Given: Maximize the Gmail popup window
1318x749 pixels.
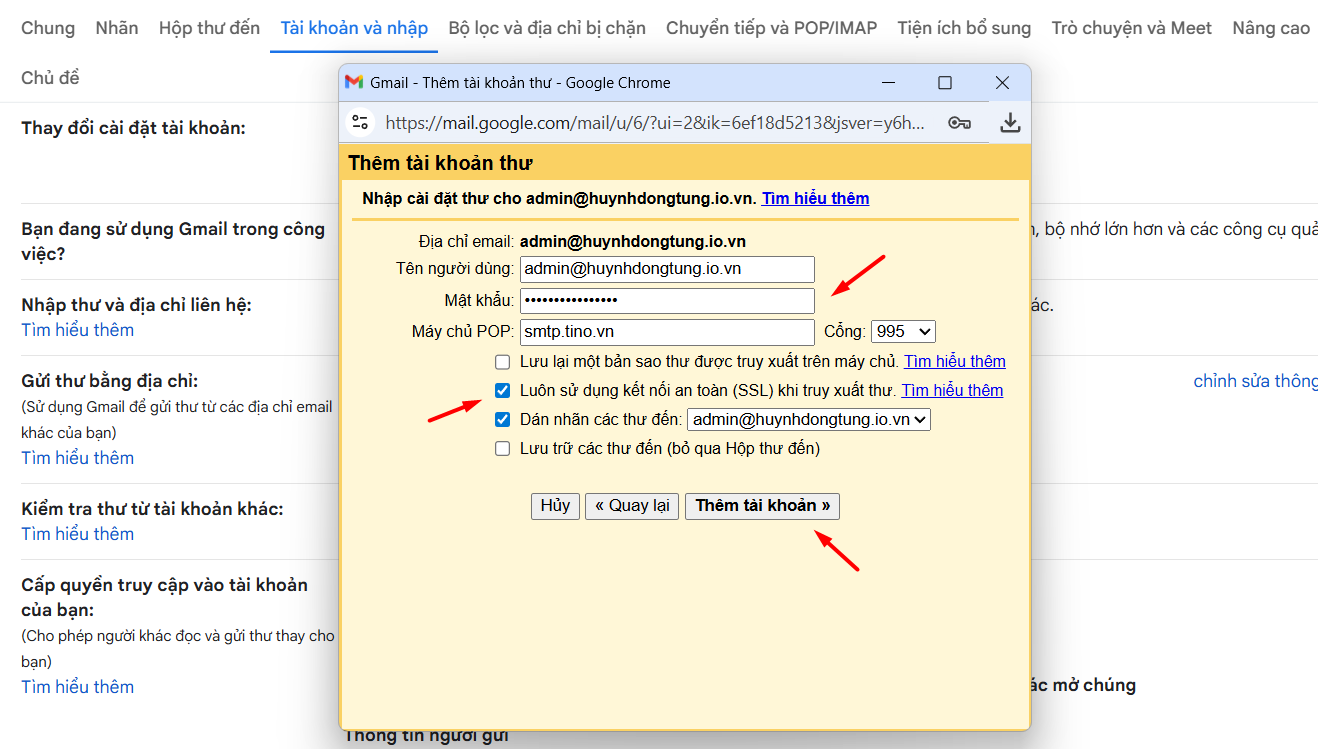Looking at the screenshot, I should point(945,83).
